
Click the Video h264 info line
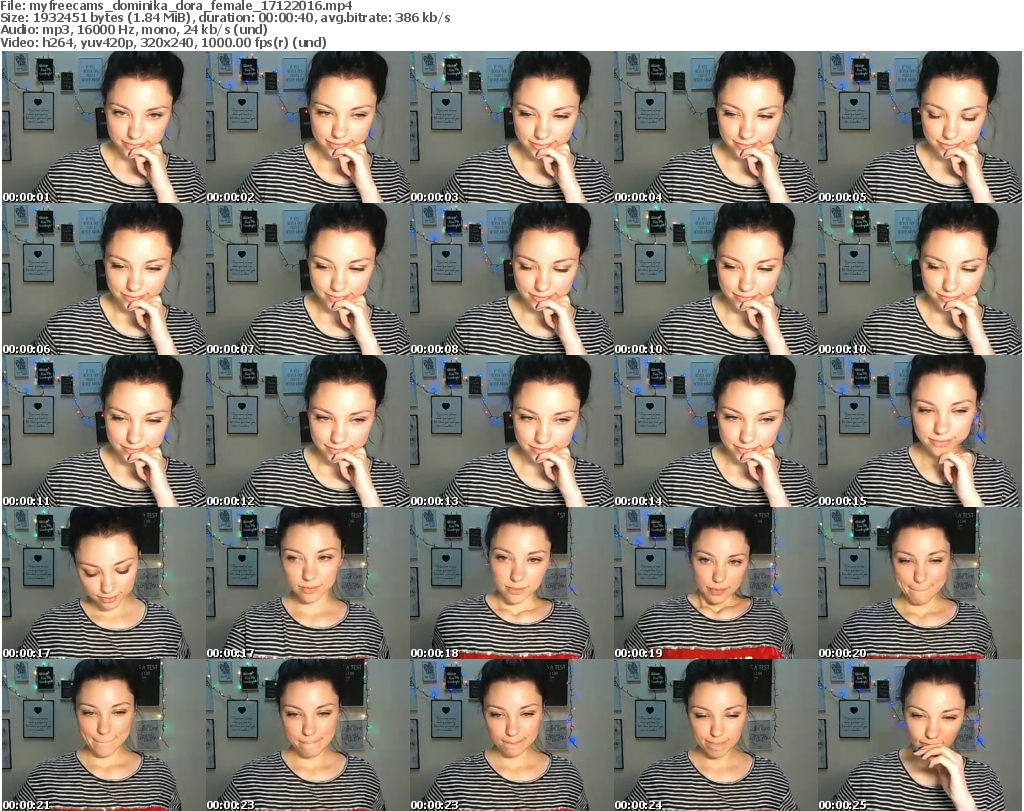(164, 42)
